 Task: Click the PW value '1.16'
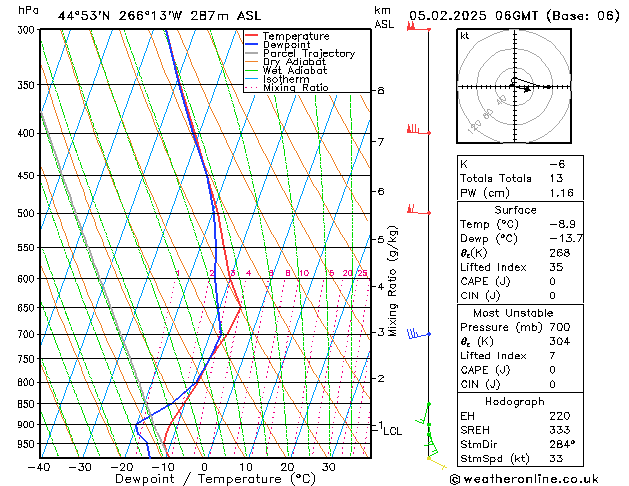coord(561,193)
